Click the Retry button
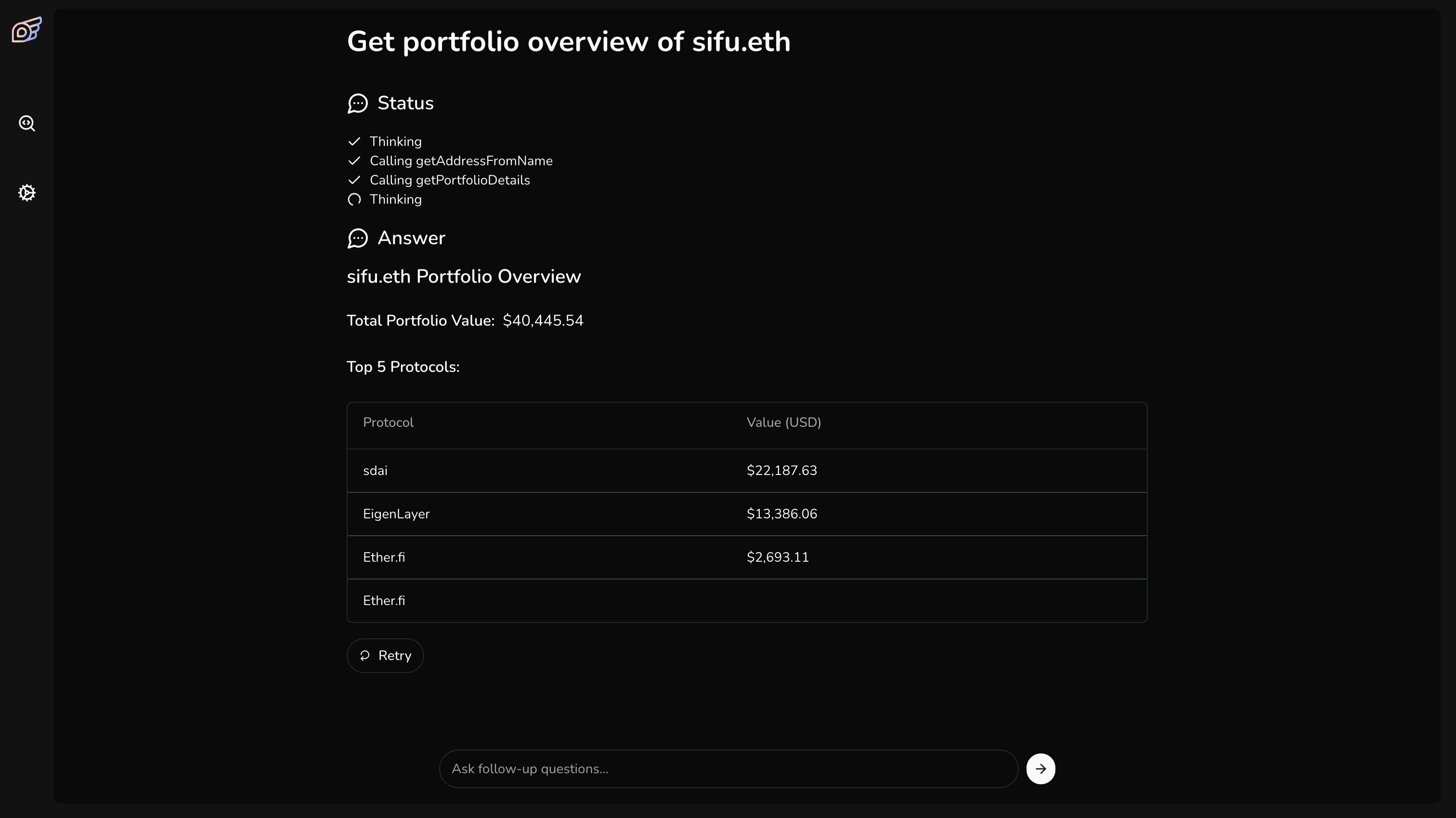This screenshot has width=1456, height=818. 385,656
